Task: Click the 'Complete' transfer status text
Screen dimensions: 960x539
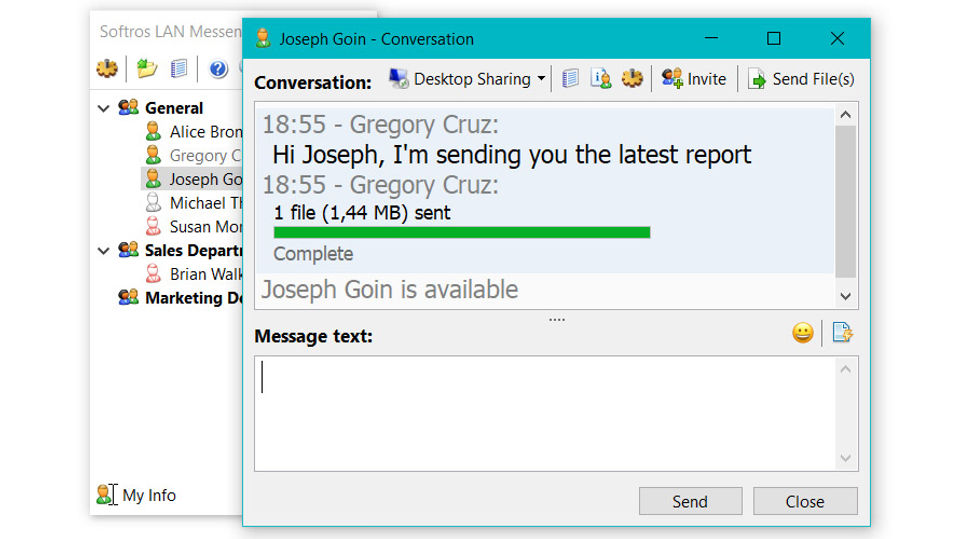Action: coord(313,254)
